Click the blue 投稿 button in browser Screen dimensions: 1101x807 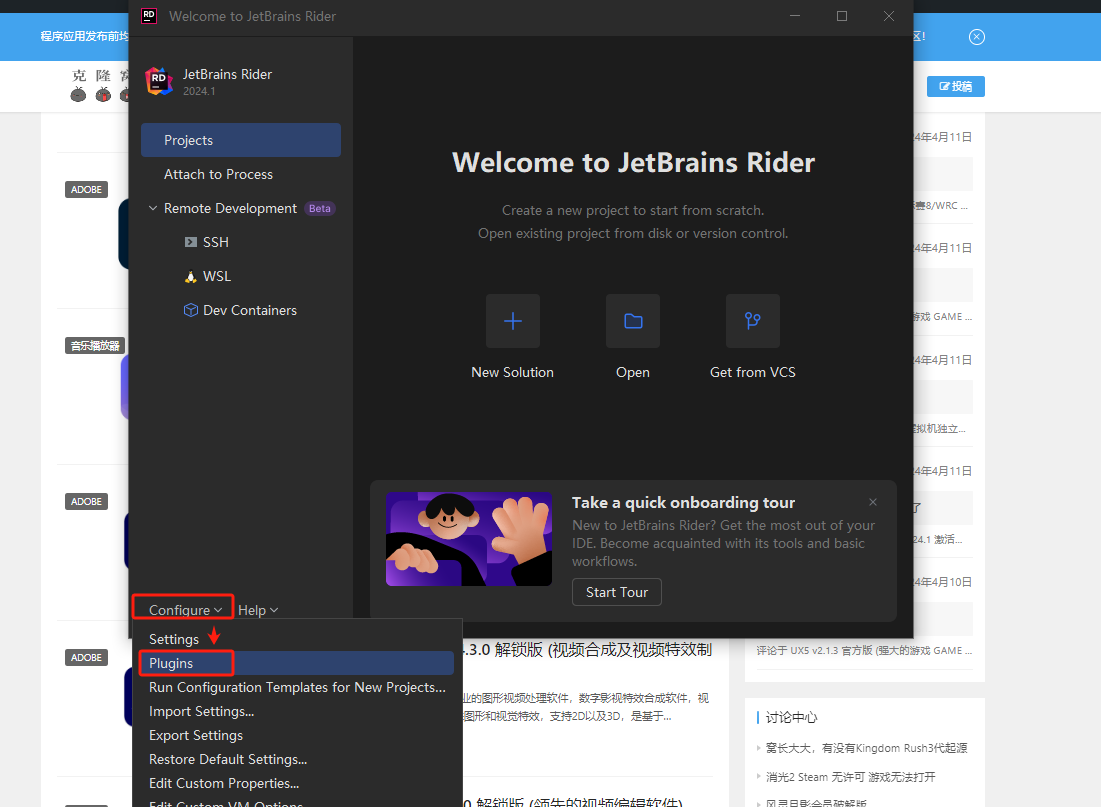(956, 86)
